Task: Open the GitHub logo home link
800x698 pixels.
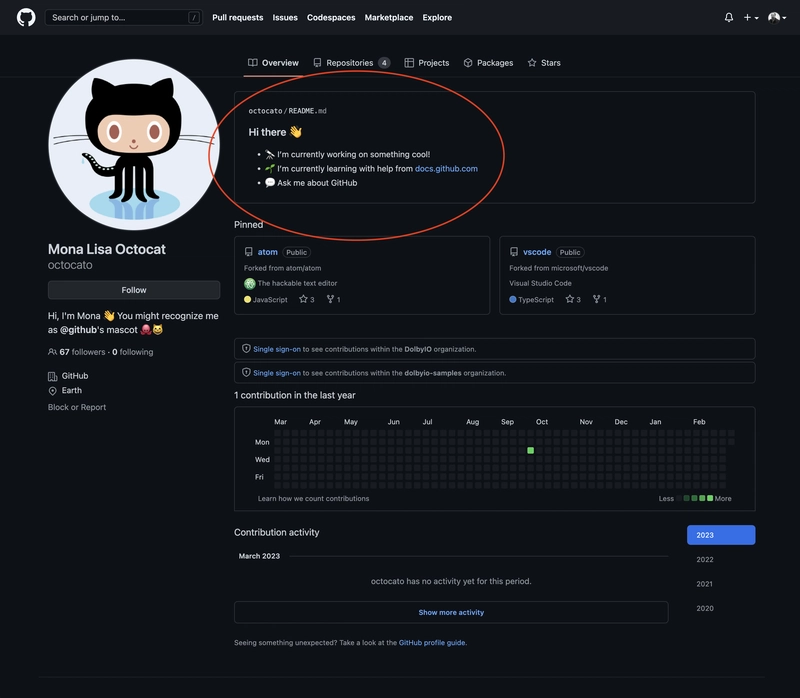Action: [26, 17]
